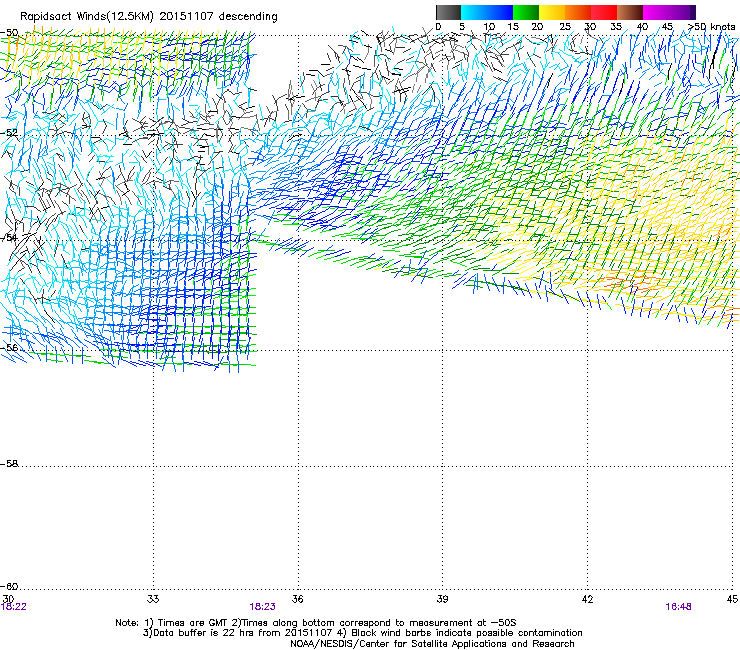Image resolution: width=740 pixels, height=650 pixels.
Task: Click the title text 'Rapidsact Winds(12.5KM)'
Action: [87, 17]
